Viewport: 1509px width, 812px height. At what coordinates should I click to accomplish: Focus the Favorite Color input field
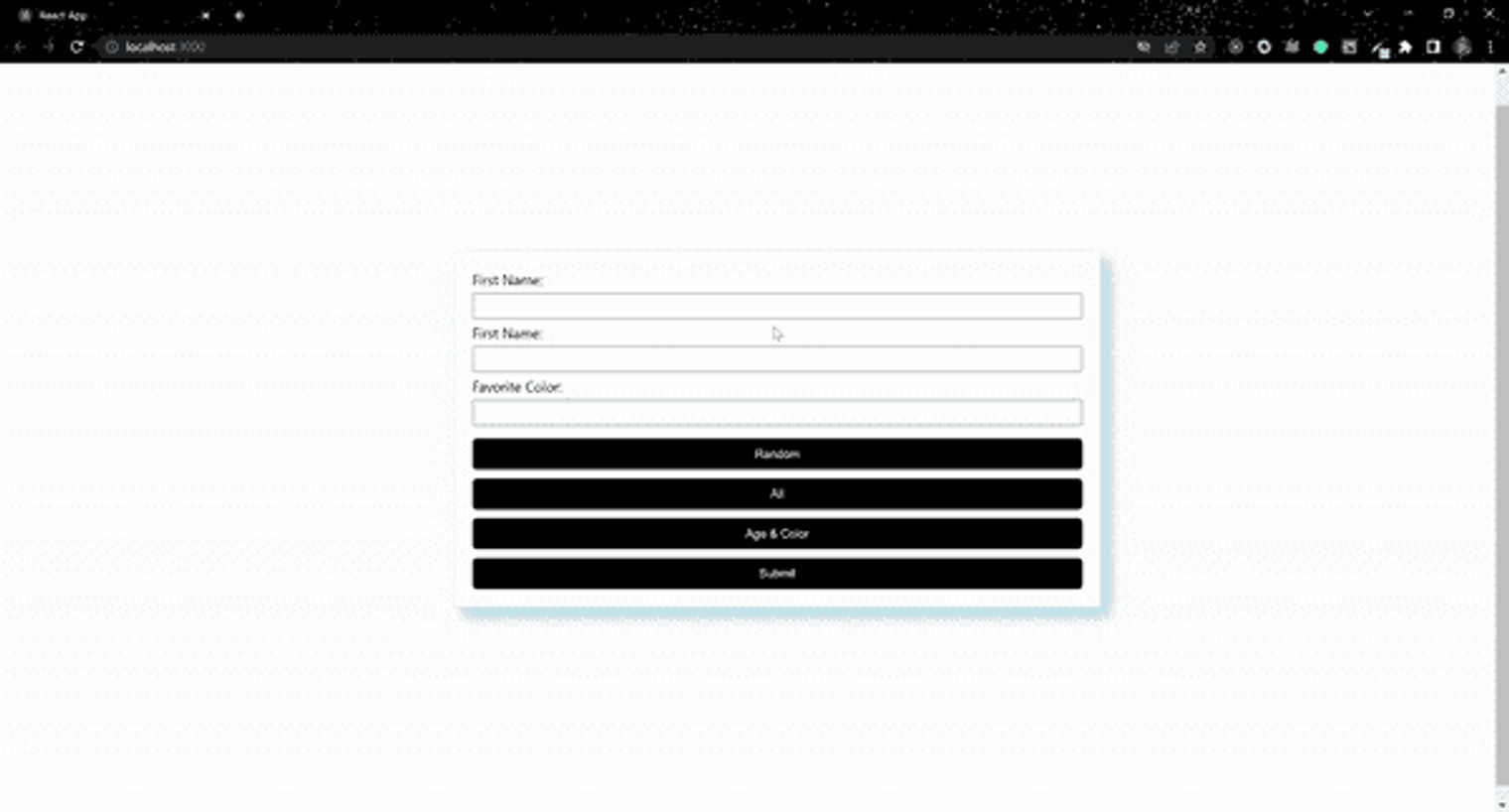pos(777,413)
